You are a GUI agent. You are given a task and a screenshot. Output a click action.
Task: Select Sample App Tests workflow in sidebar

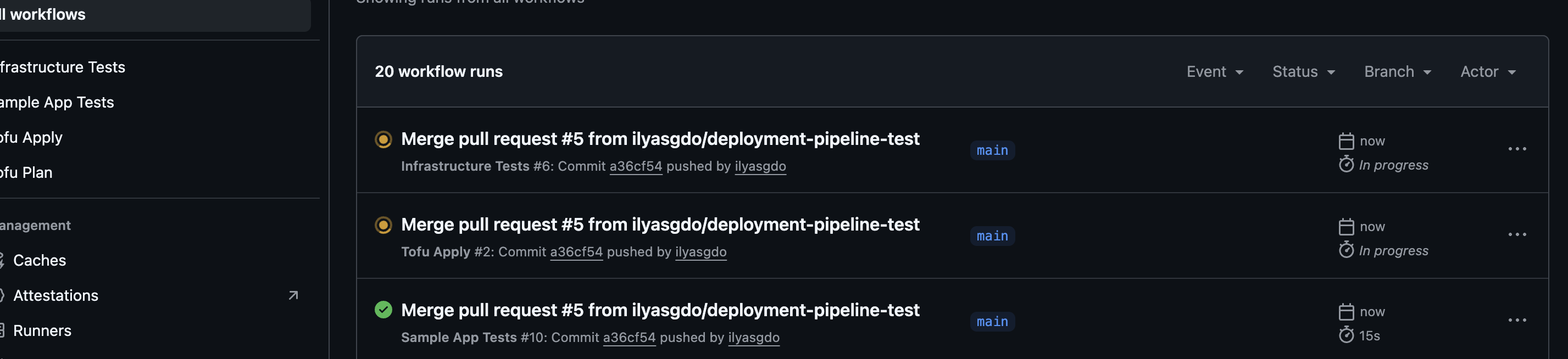57,102
